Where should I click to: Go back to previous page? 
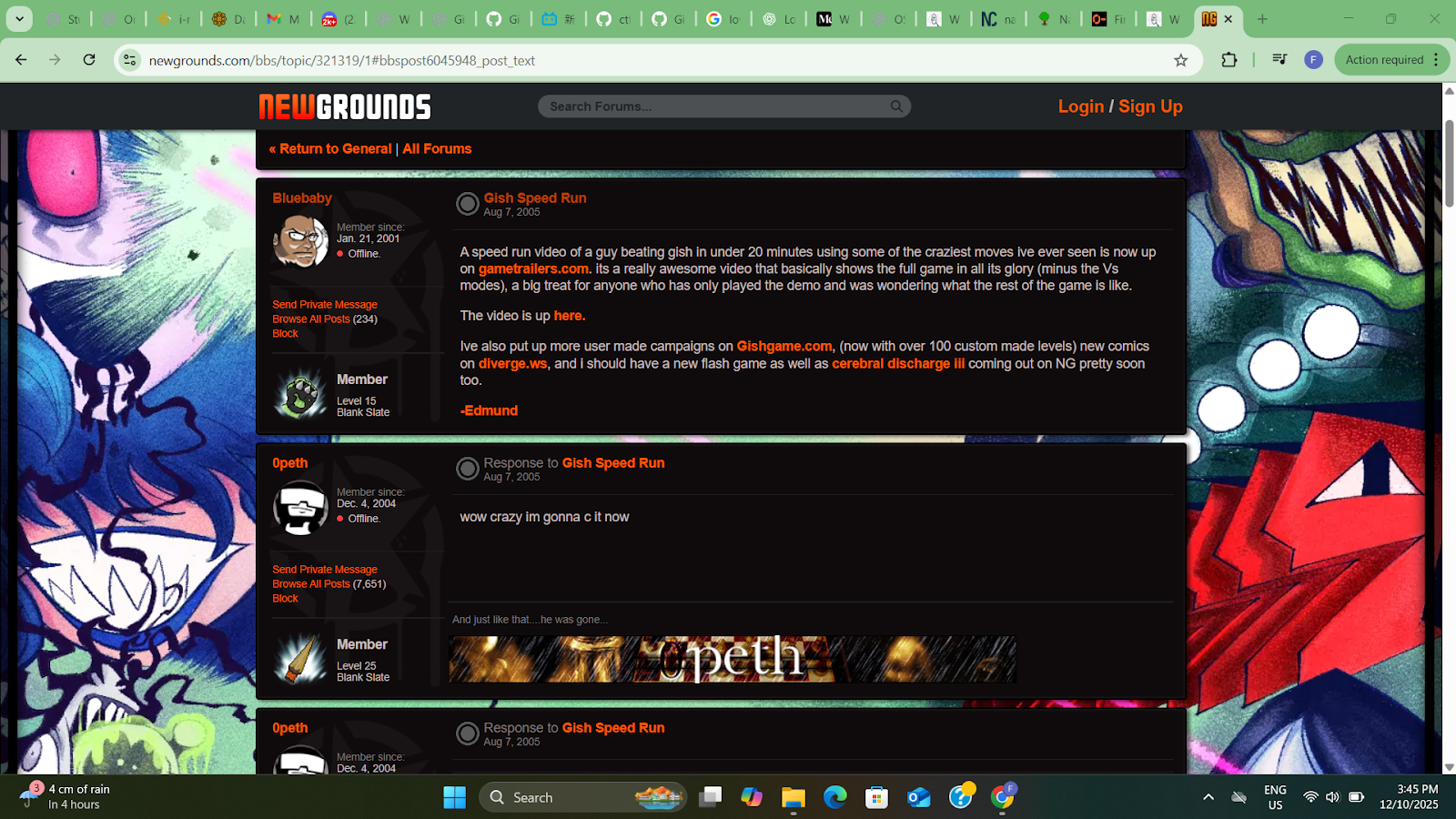(x=21, y=60)
